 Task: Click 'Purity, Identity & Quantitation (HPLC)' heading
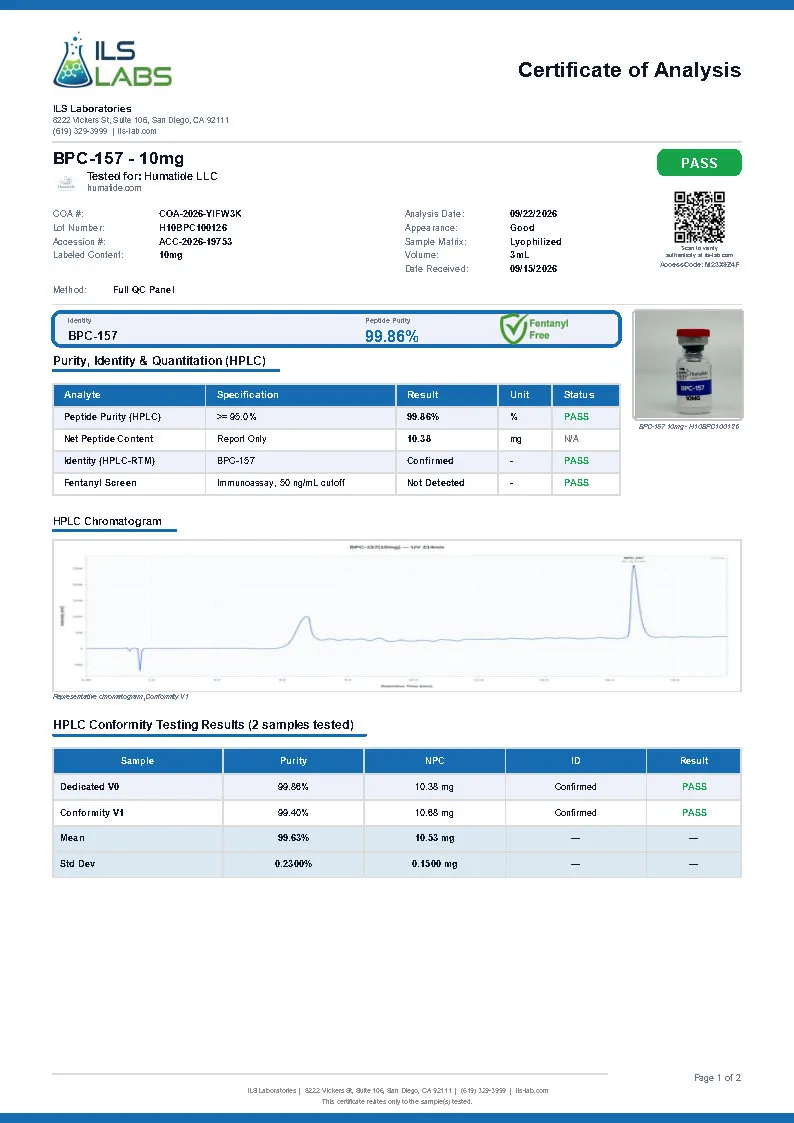[159, 361]
